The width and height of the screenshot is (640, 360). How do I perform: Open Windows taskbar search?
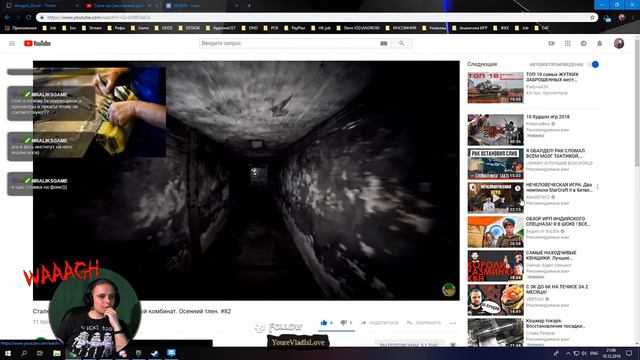point(24,353)
